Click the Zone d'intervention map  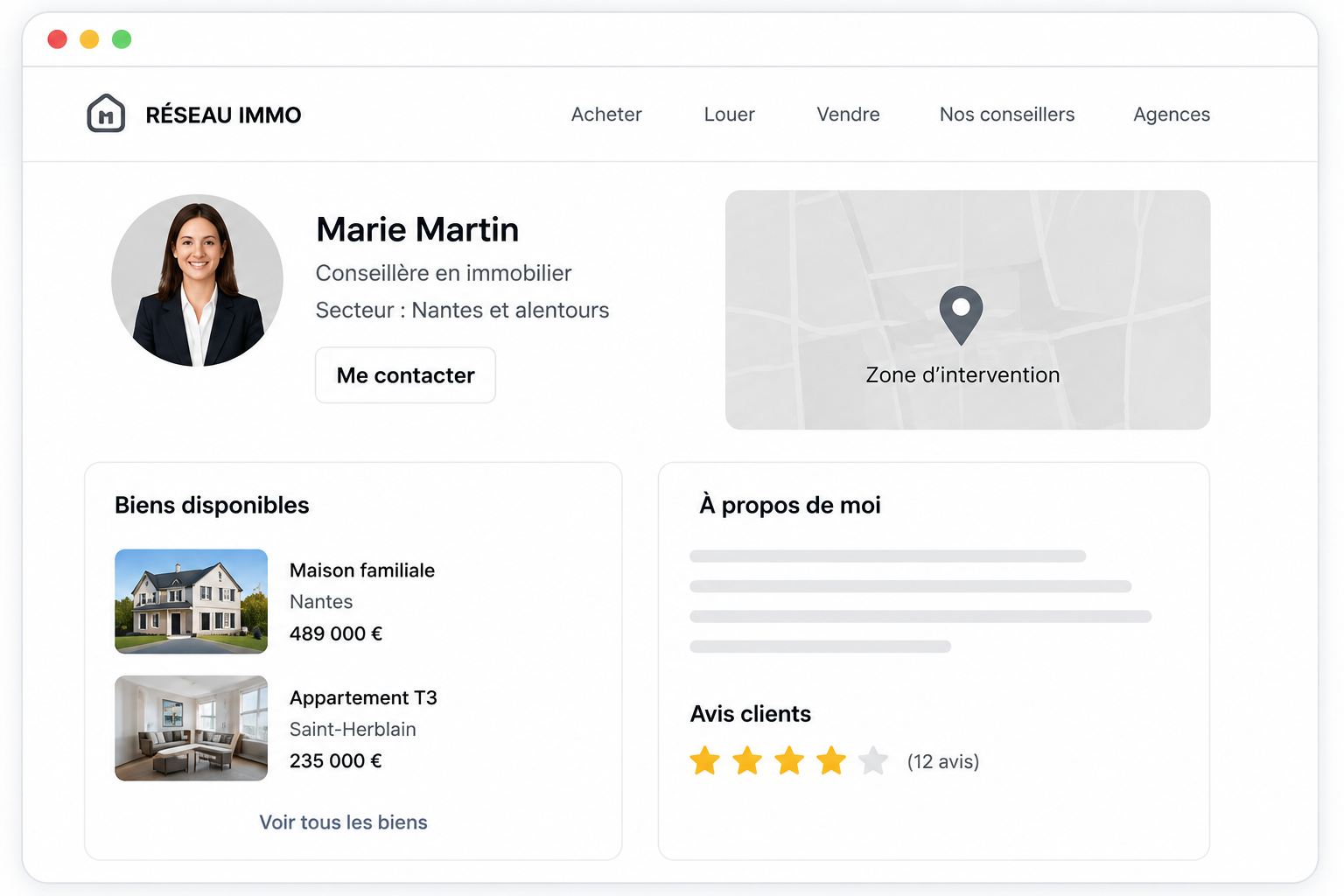(968, 310)
